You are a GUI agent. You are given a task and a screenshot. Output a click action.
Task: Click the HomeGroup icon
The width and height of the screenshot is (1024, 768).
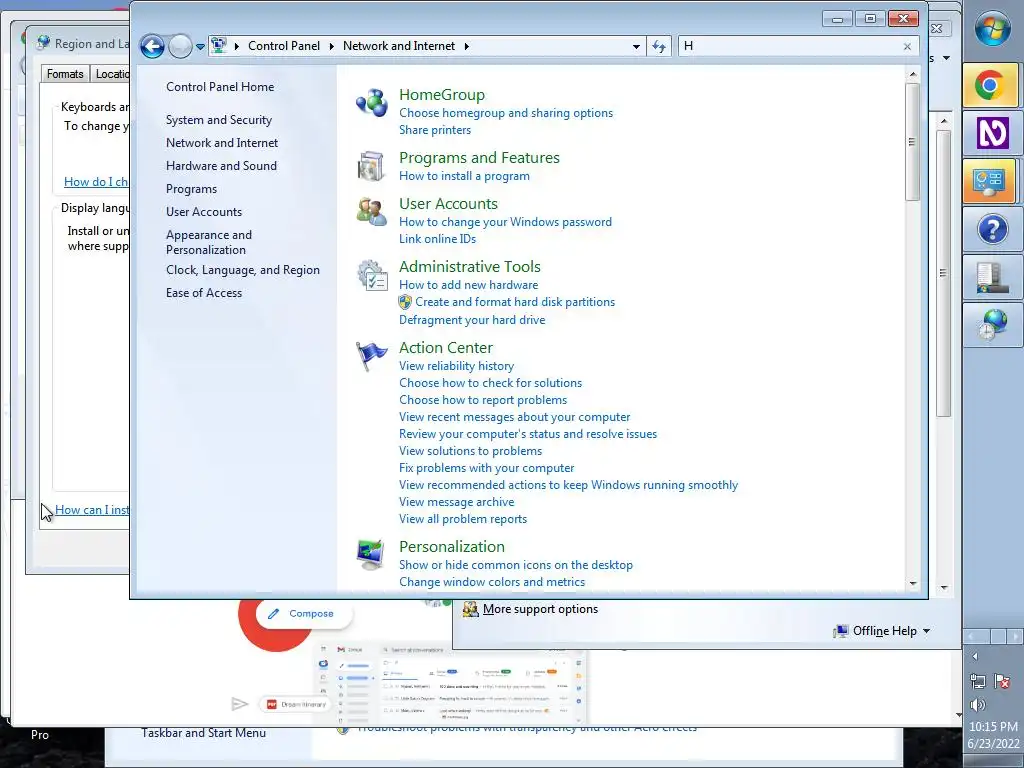pyautogui.click(x=372, y=103)
